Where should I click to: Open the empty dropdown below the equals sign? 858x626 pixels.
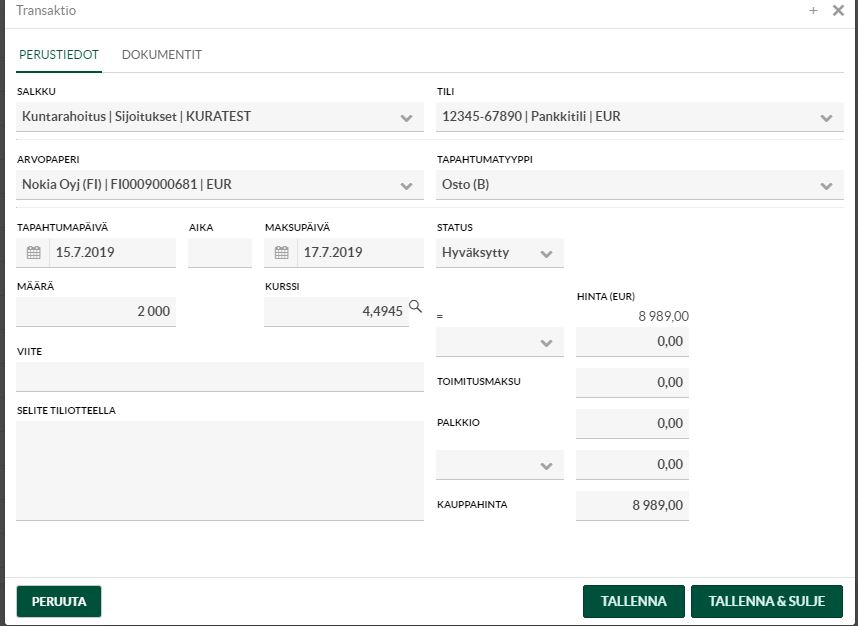click(x=545, y=343)
